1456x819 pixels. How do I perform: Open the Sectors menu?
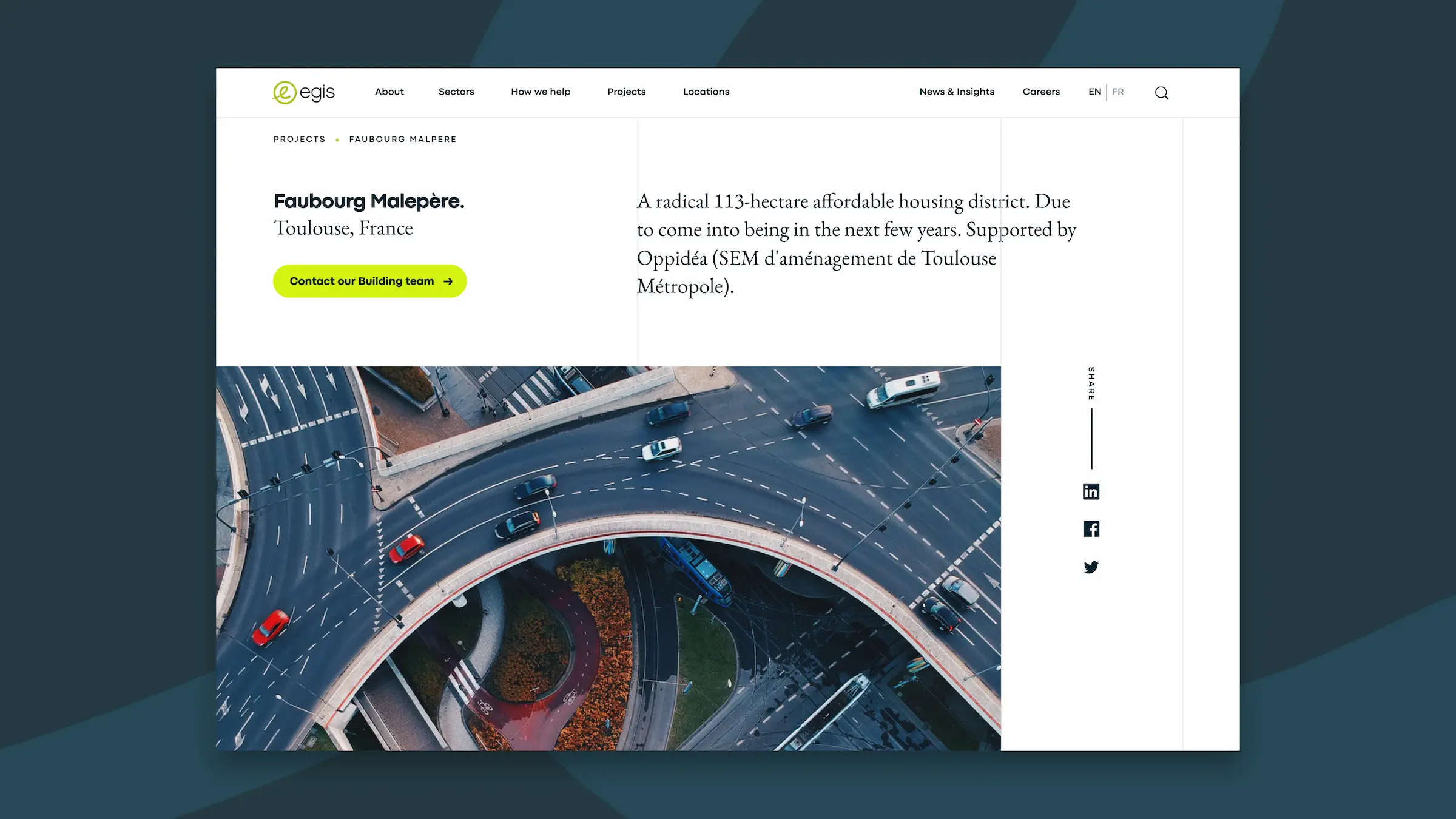point(456,92)
